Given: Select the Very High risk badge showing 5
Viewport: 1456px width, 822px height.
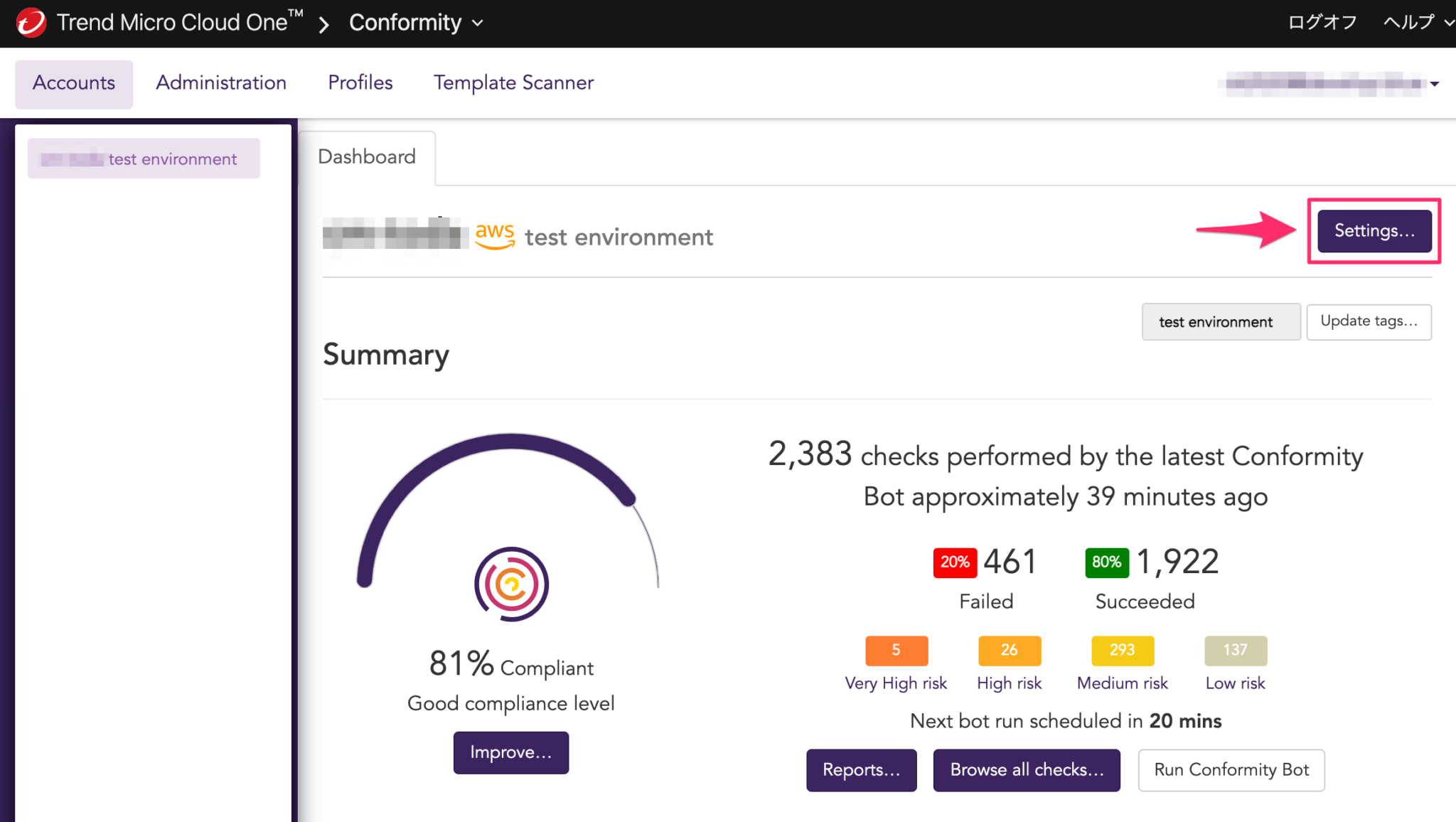Looking at the screenshot, I should 896,650.
